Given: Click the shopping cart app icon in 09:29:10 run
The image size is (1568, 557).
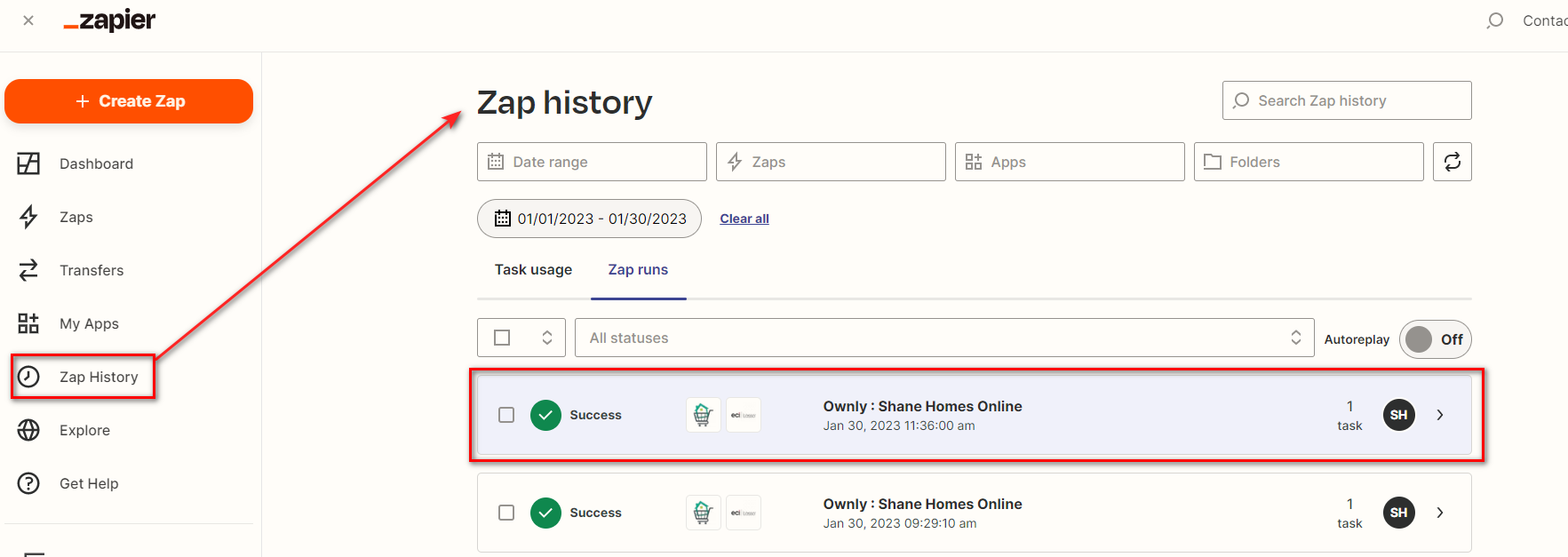Looking at the screenshot, I should [x=703, y=513].
